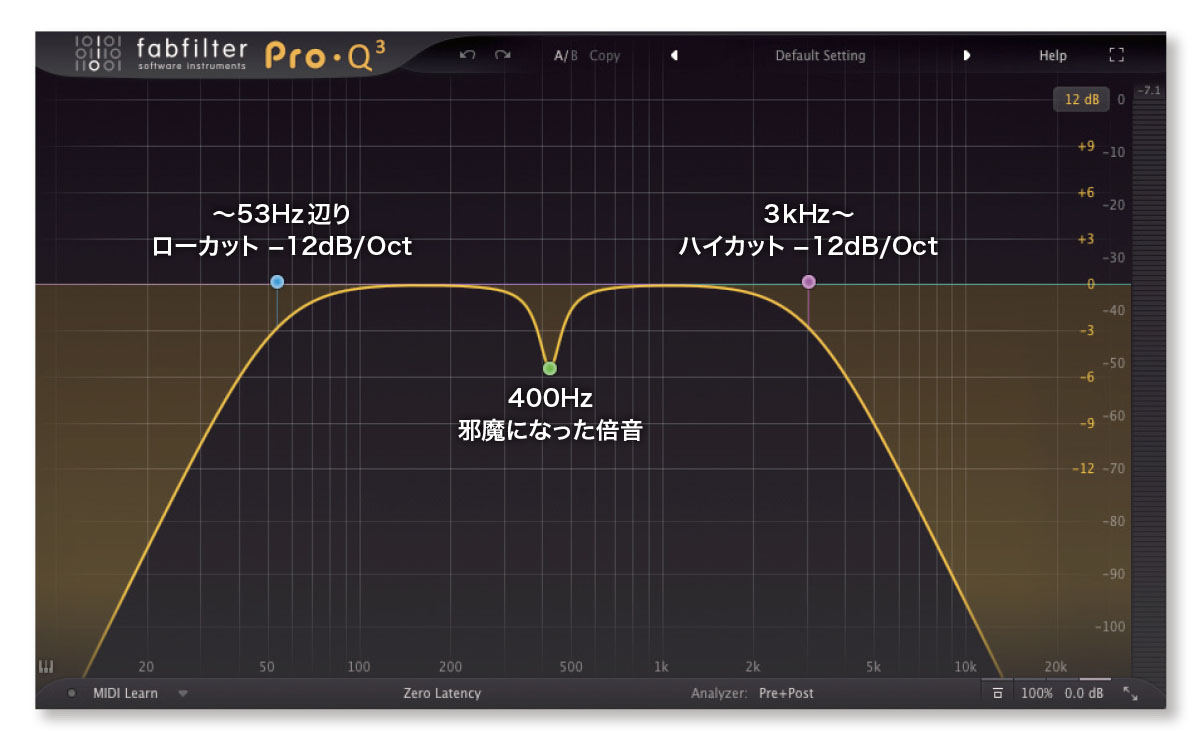Click the output level meter bar

pyautogui.click(x=1149, y=388)
